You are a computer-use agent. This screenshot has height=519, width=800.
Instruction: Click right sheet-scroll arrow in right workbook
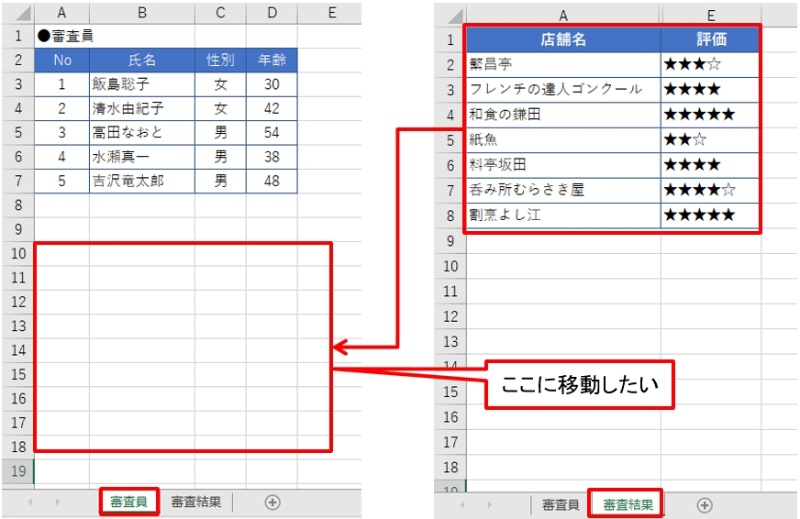click(x=489, y=505)
